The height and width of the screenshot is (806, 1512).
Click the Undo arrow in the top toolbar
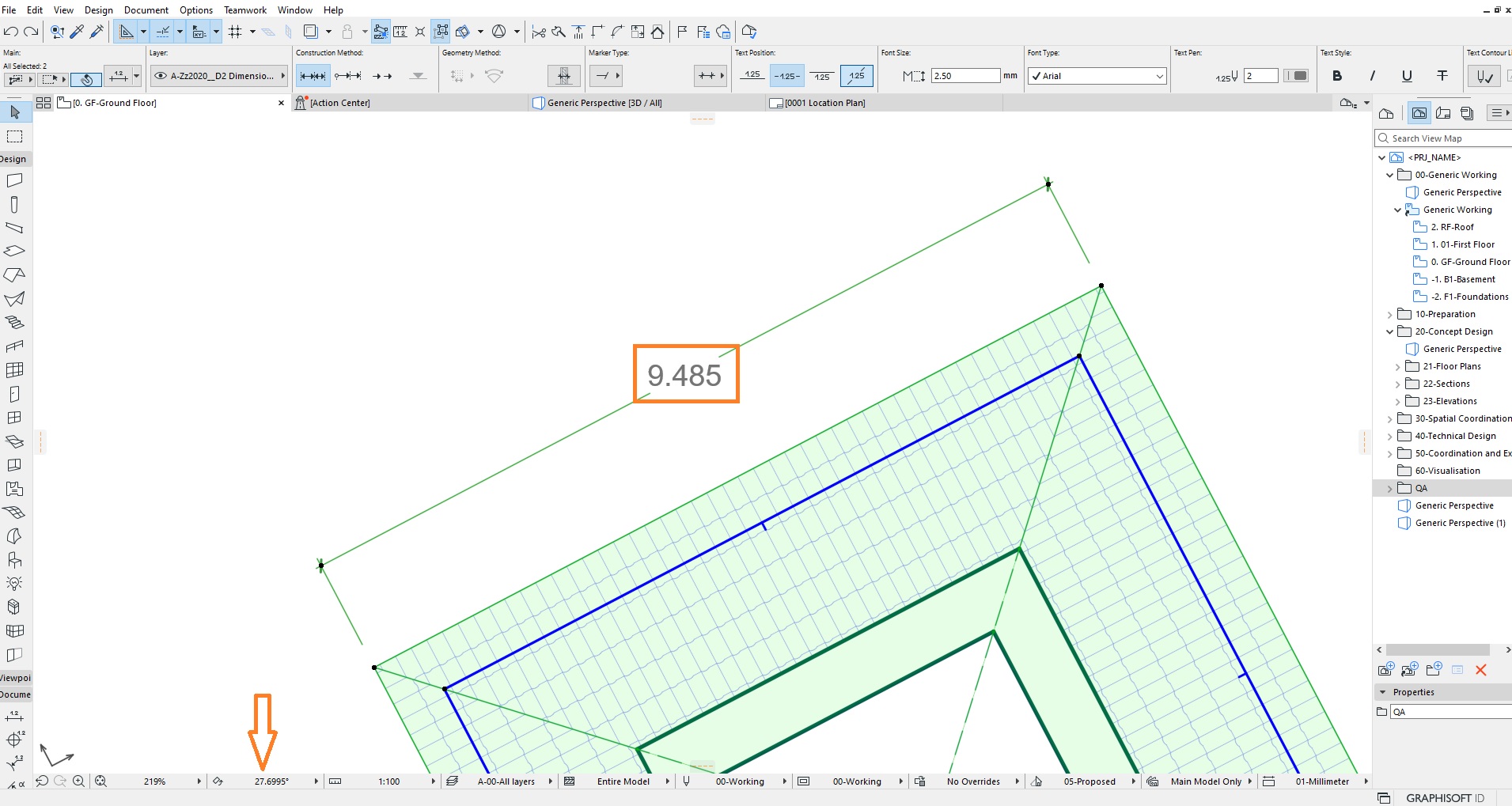coord(11,32)
